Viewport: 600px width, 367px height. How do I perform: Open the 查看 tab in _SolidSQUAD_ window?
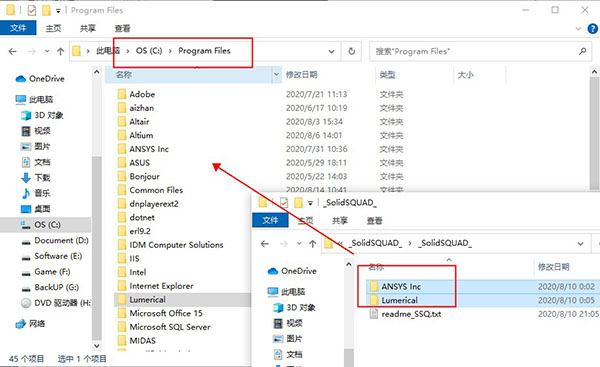374,221
